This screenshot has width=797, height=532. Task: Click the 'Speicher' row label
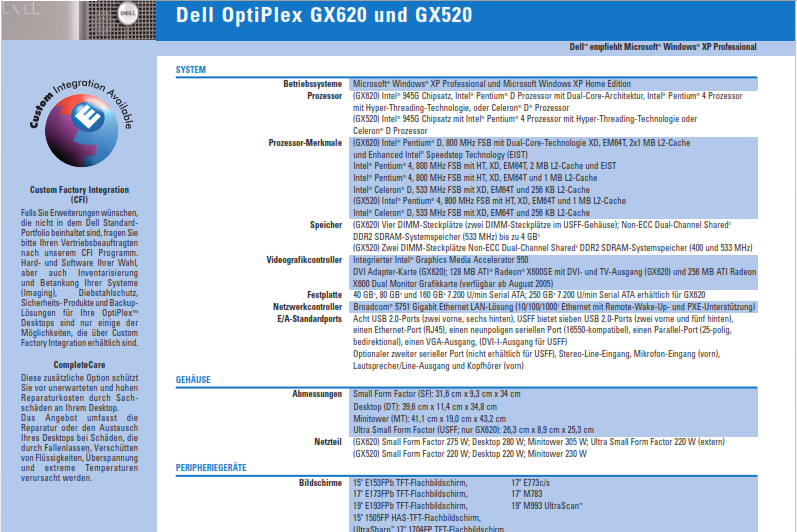click(x=326, y=225)
